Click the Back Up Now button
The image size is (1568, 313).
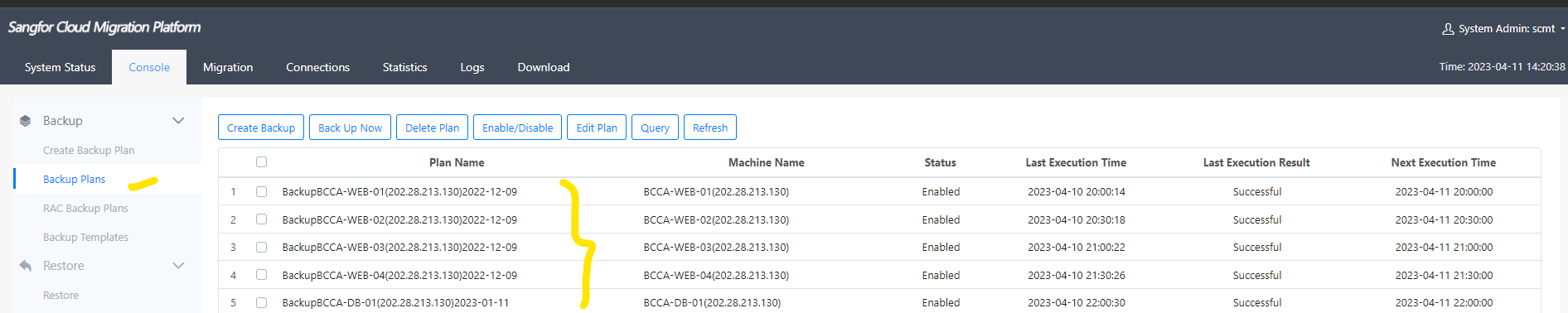pos(350,128)
